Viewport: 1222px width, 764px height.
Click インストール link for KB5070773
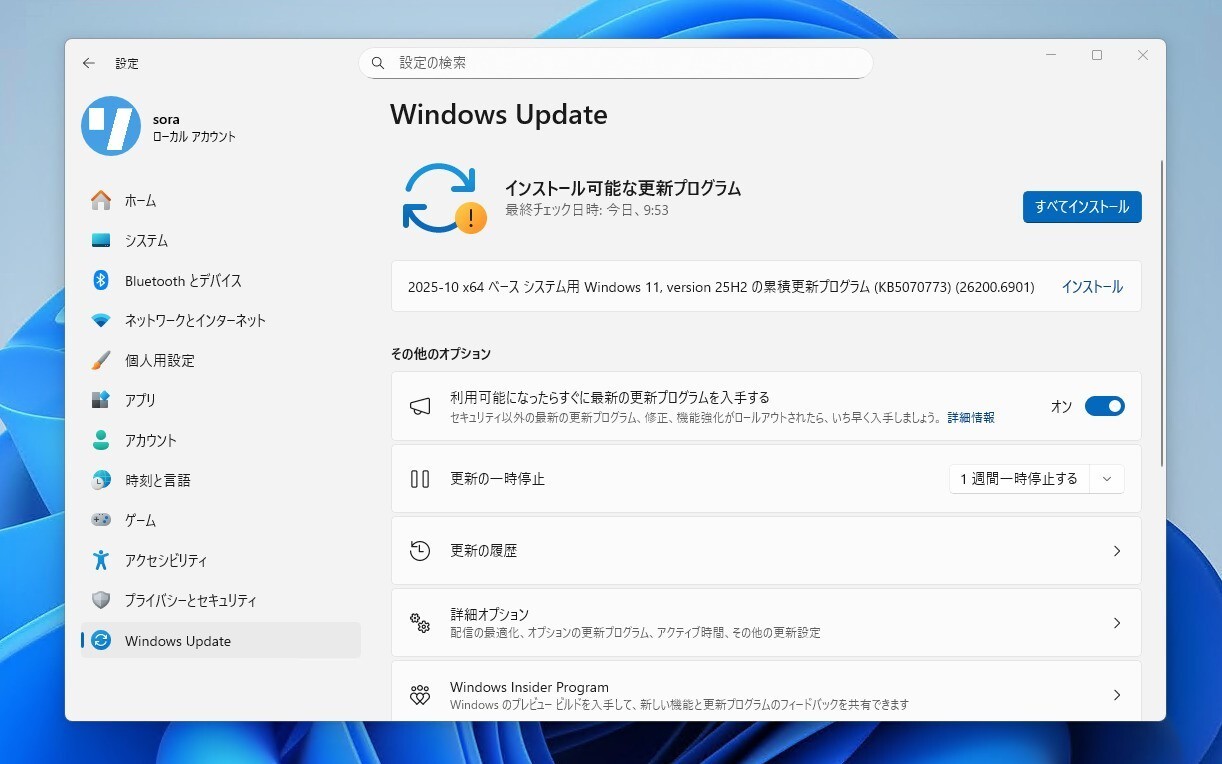click(x=1091, y=287)
